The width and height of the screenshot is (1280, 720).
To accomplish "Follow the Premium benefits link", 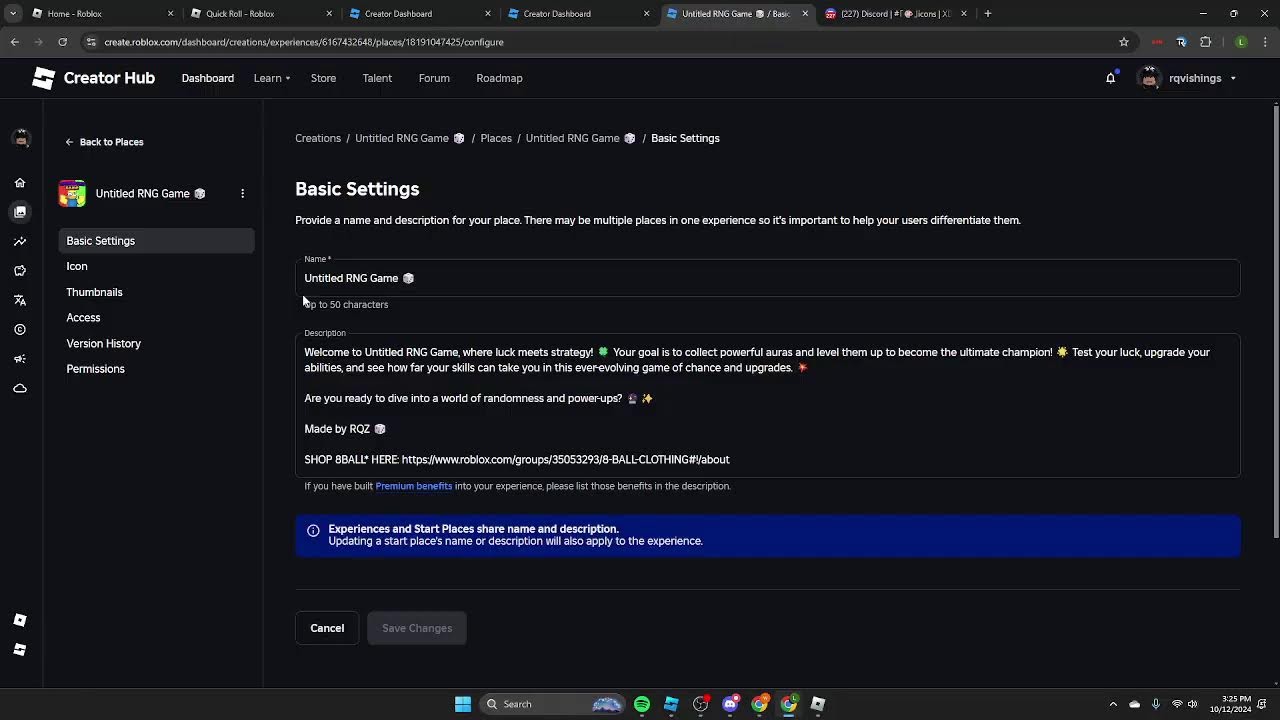I will [x=414, y=486].
